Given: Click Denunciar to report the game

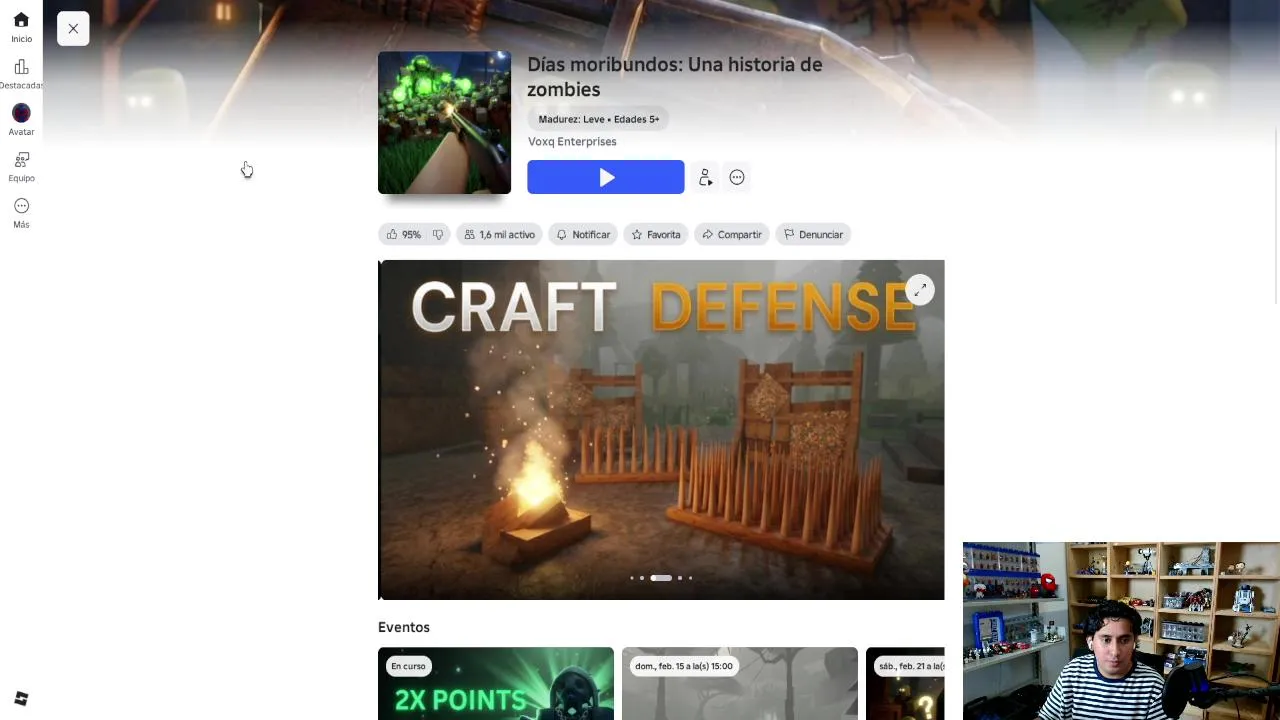Looking at the screenshot, I should (x=813, y=234).
